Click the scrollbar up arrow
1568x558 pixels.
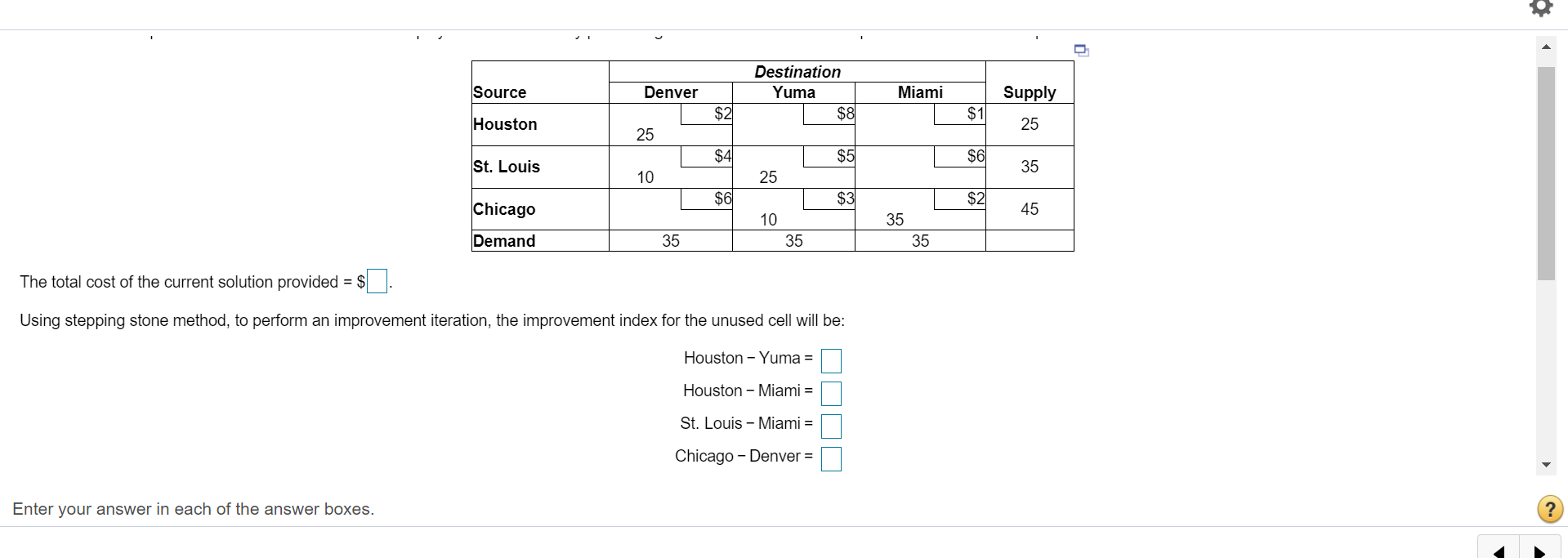tap(1545, 47)
